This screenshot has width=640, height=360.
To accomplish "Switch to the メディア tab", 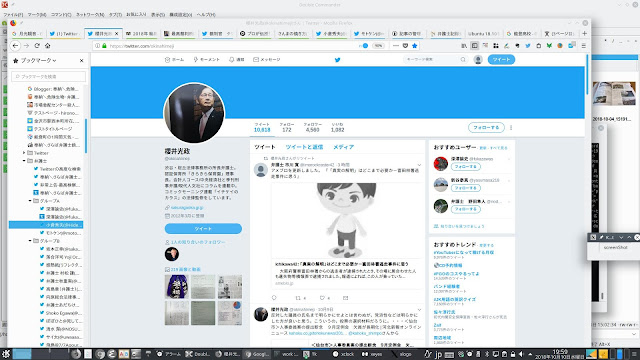I will (x=343, y=147).
